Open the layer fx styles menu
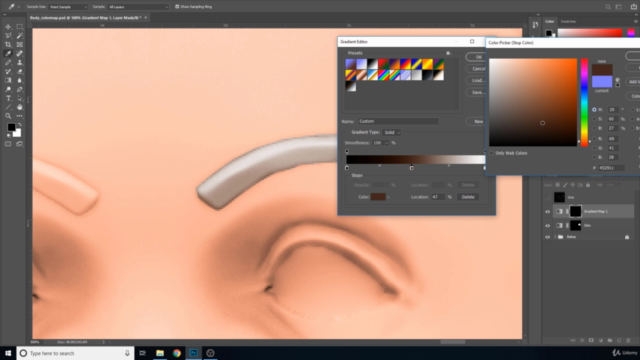 coord(582,340)
